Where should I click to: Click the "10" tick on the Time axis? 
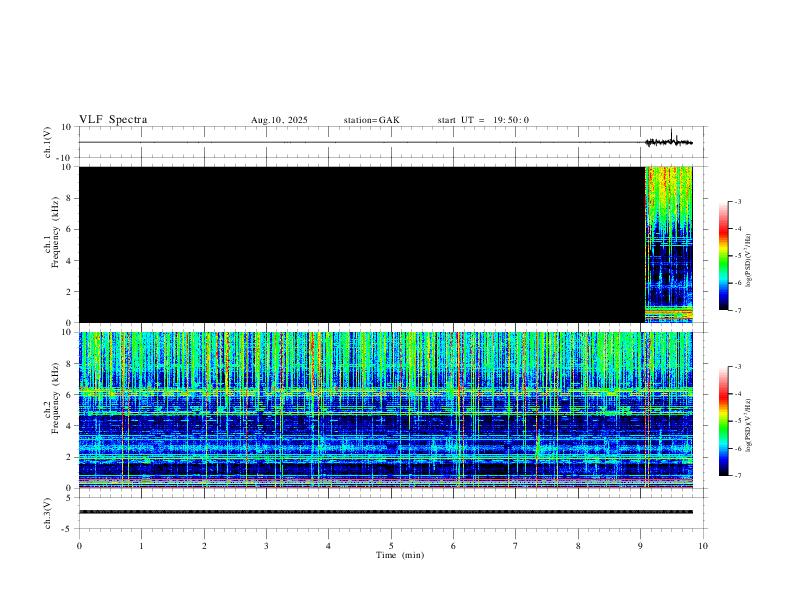pos(703,546)
